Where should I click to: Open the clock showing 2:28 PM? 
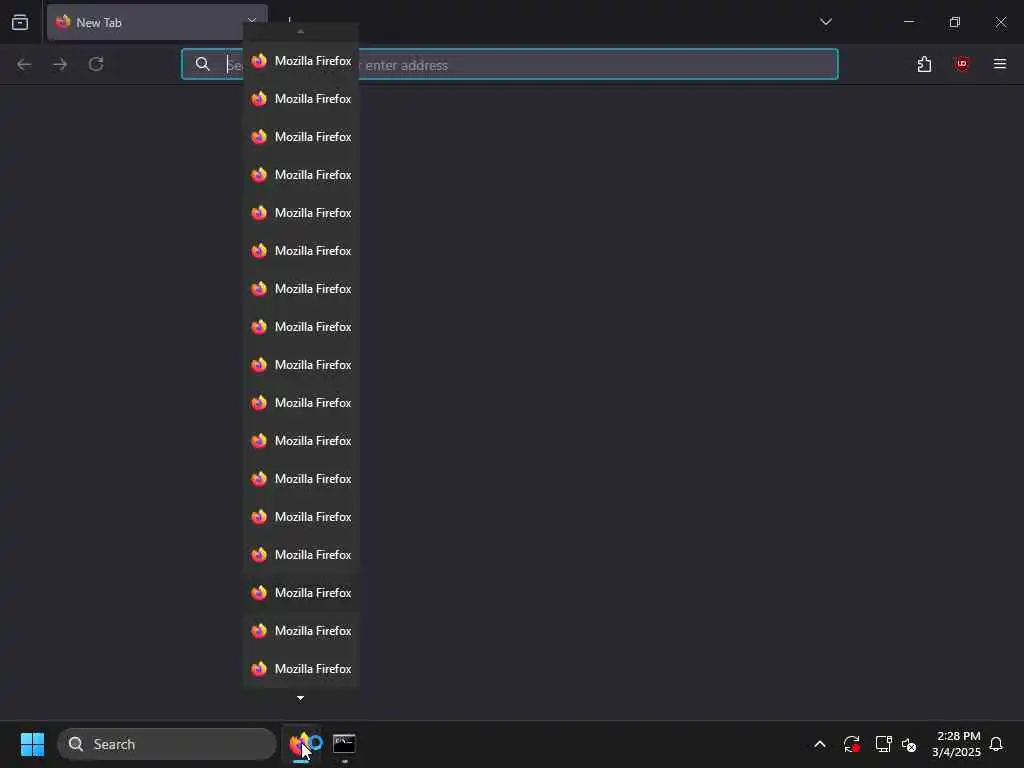coord(956,744)
